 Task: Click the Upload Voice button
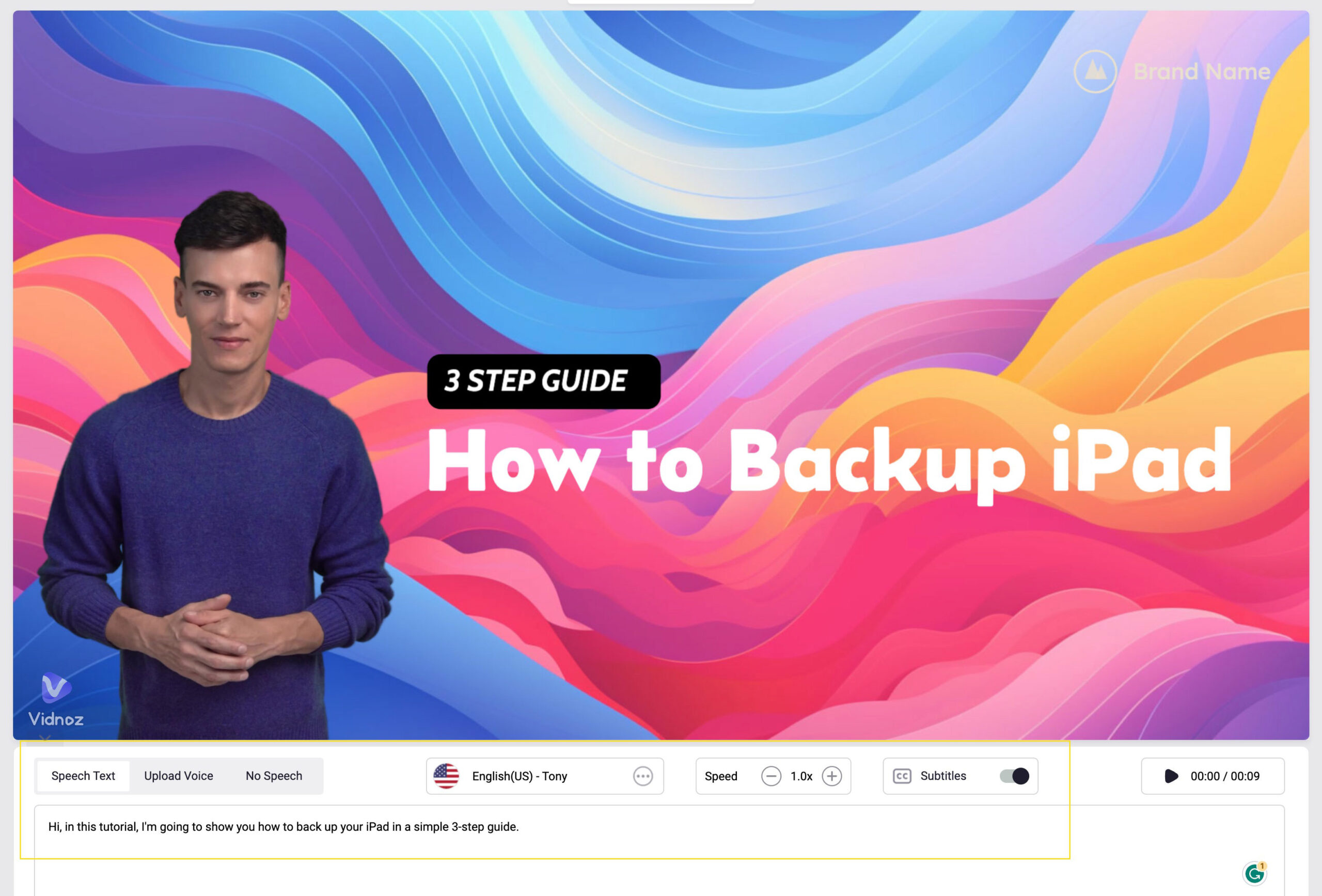[x=178, y=775]
